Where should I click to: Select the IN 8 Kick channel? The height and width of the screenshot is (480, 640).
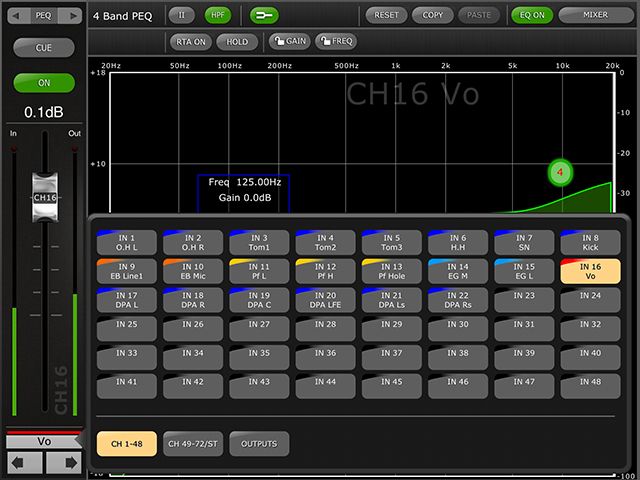590,243
